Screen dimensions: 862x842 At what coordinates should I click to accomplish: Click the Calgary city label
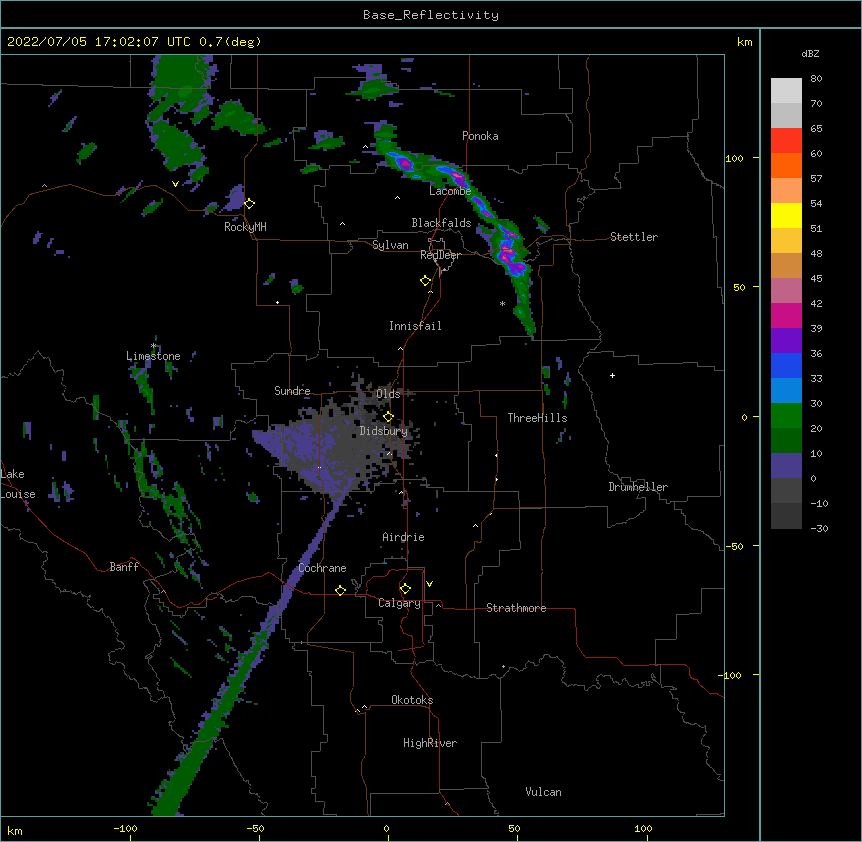click(399, 603)
